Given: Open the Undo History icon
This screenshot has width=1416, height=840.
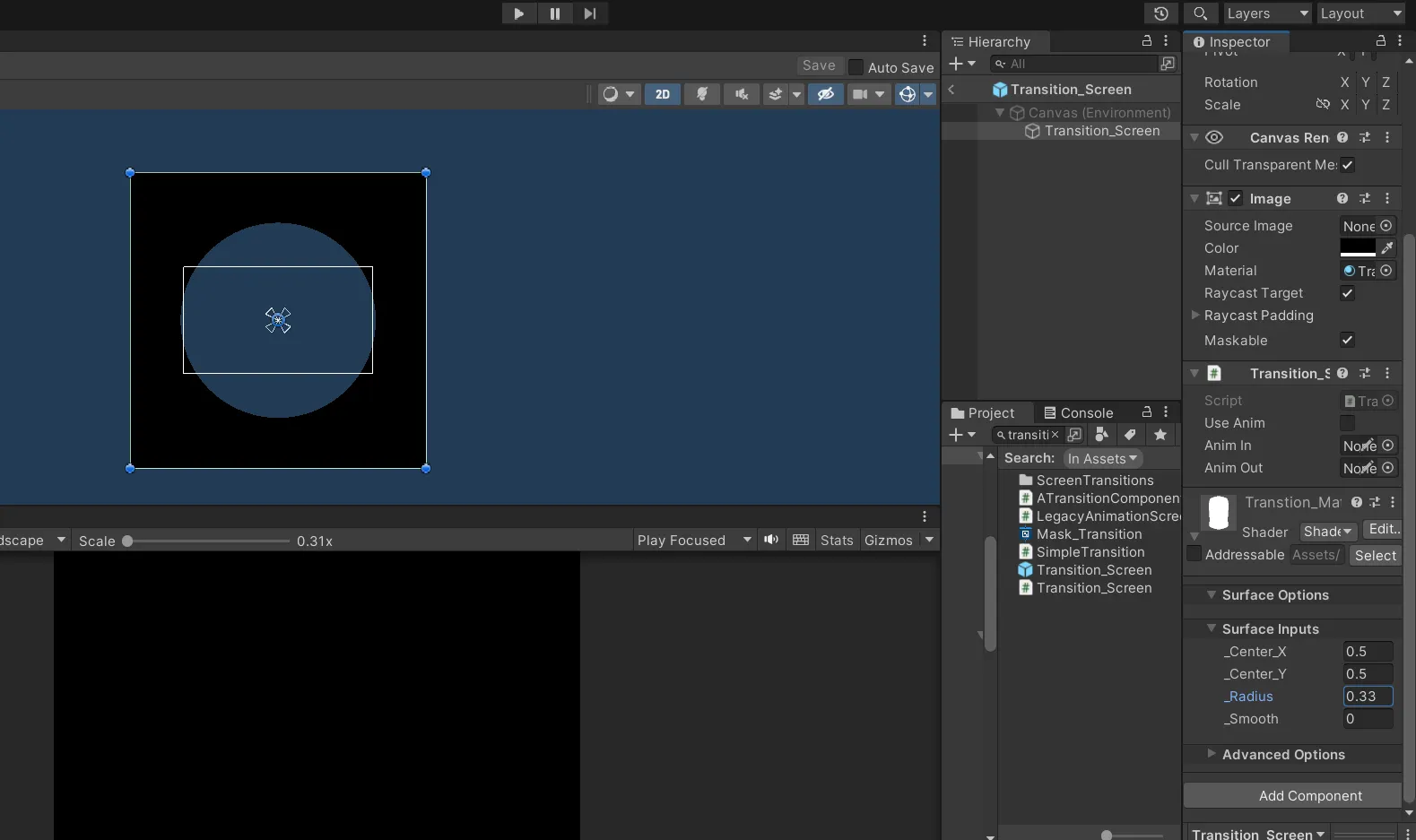Looking at the screenshot, I should pyautogui.click(x=1161, y=13).
